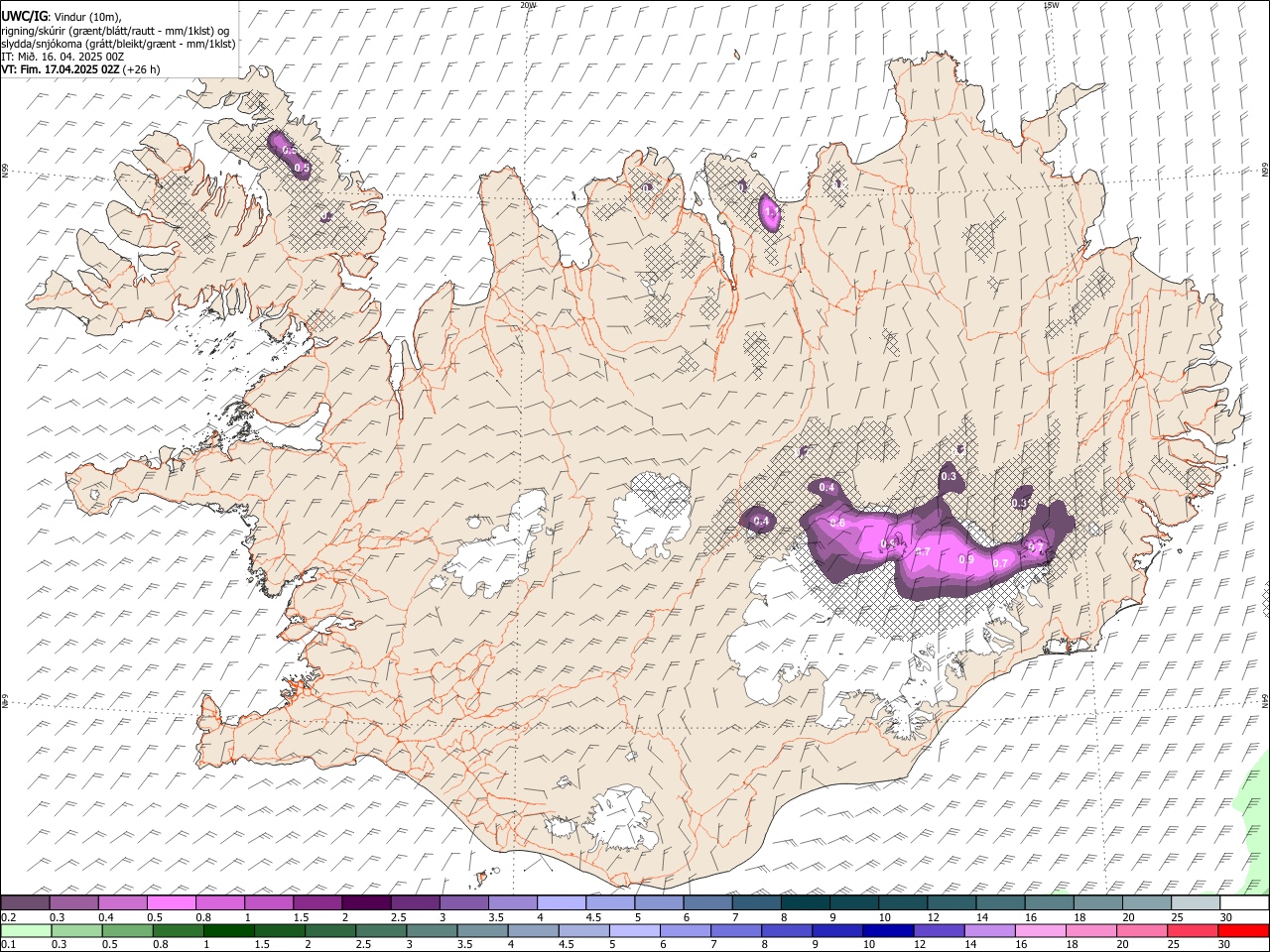Click the pale green 0.1 swatch in the lower legend
Image resolution: width=1270 pixels, height=952 pixels.
(x=26, y=930)
